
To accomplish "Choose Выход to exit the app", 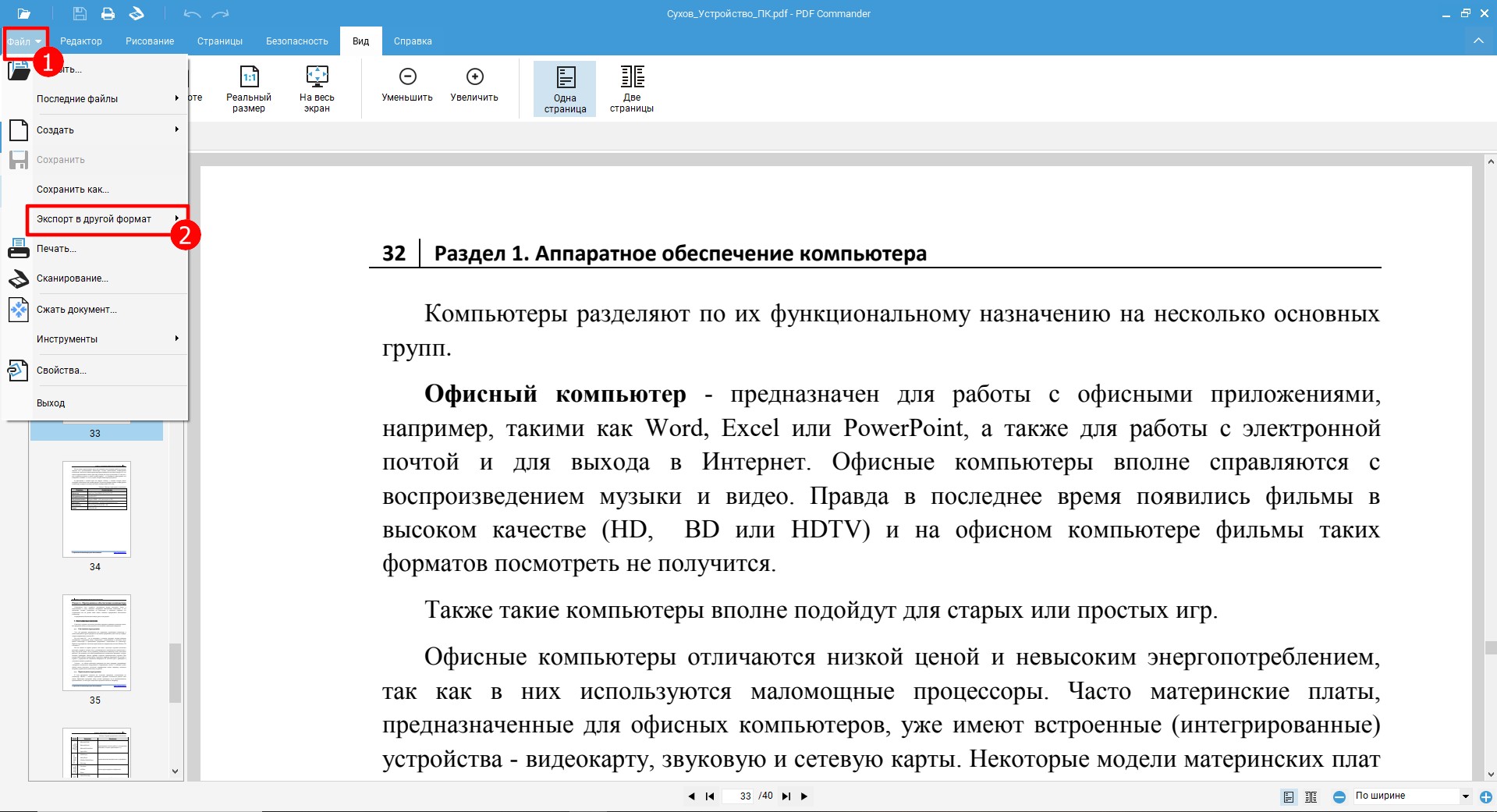I will [x=96, y=403].
